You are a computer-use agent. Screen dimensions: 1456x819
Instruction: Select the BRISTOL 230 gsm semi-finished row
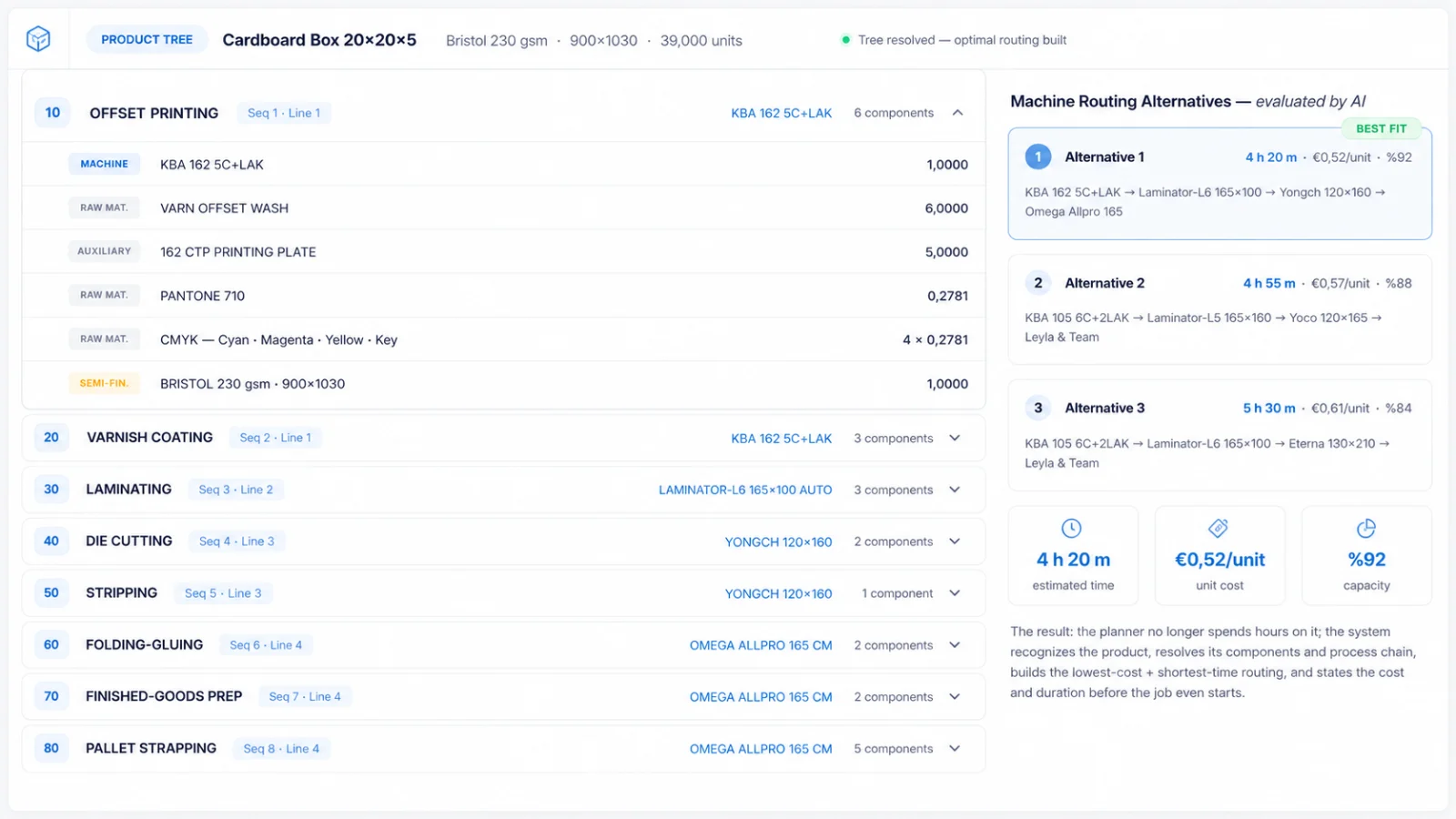click(503, 384)
